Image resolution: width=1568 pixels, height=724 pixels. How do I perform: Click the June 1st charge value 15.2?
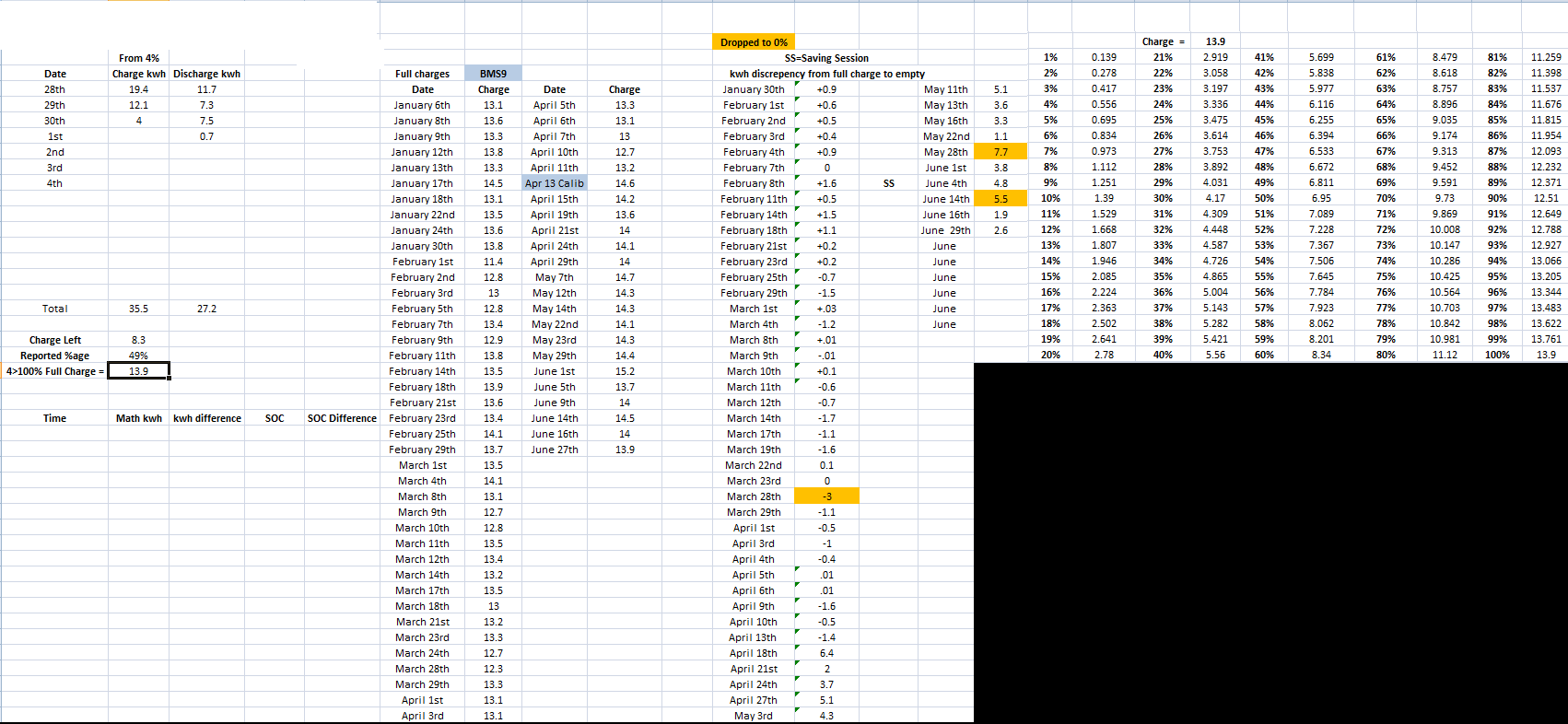point(625,371)
